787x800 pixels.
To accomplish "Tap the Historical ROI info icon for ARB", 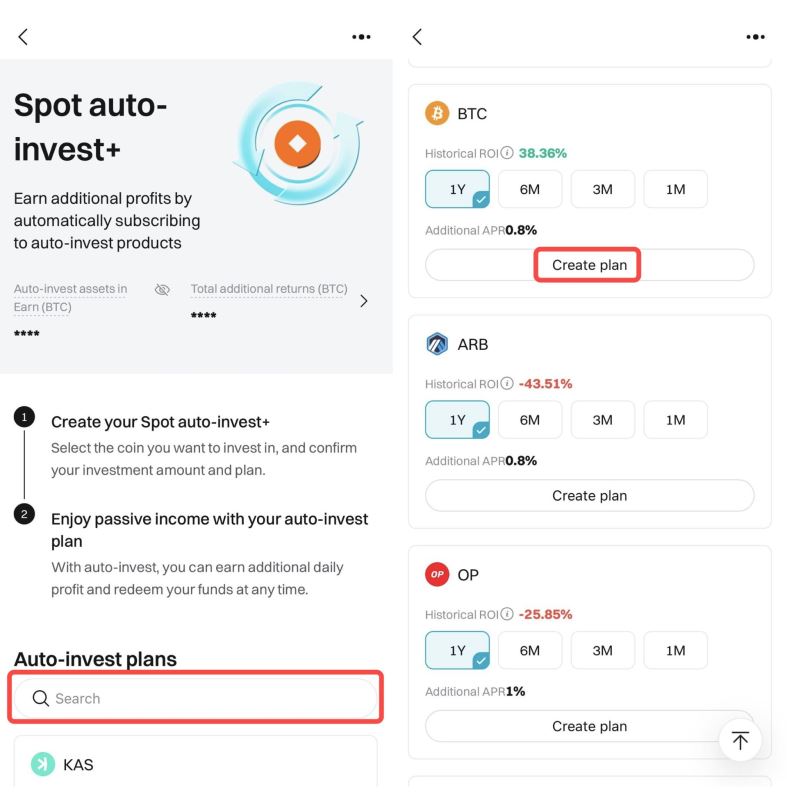I will click(509, 383).
